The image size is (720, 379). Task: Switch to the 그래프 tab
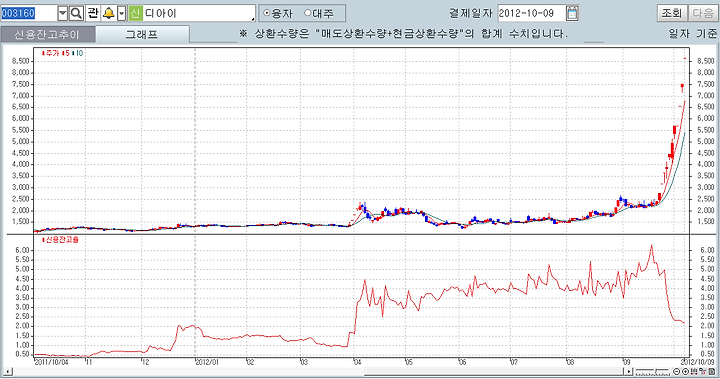pyautogui.click(x=142, y=34)
